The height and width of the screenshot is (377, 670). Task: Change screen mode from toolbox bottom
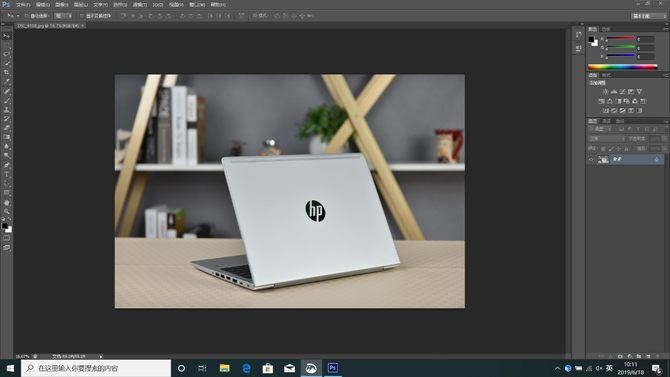pos(6,247)
